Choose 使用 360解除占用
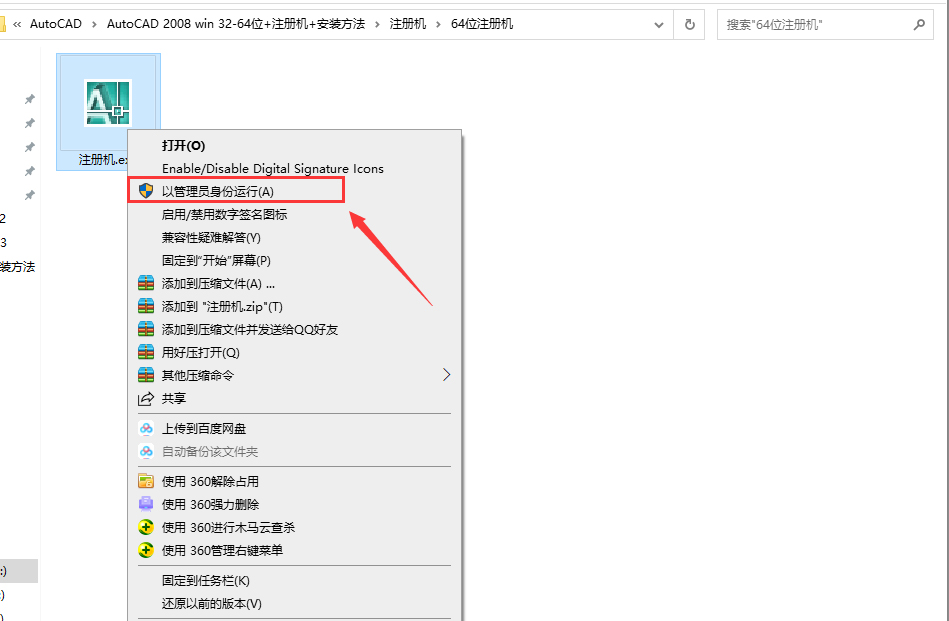This screenshot has width=949, height=621. [x=210, y=481]
